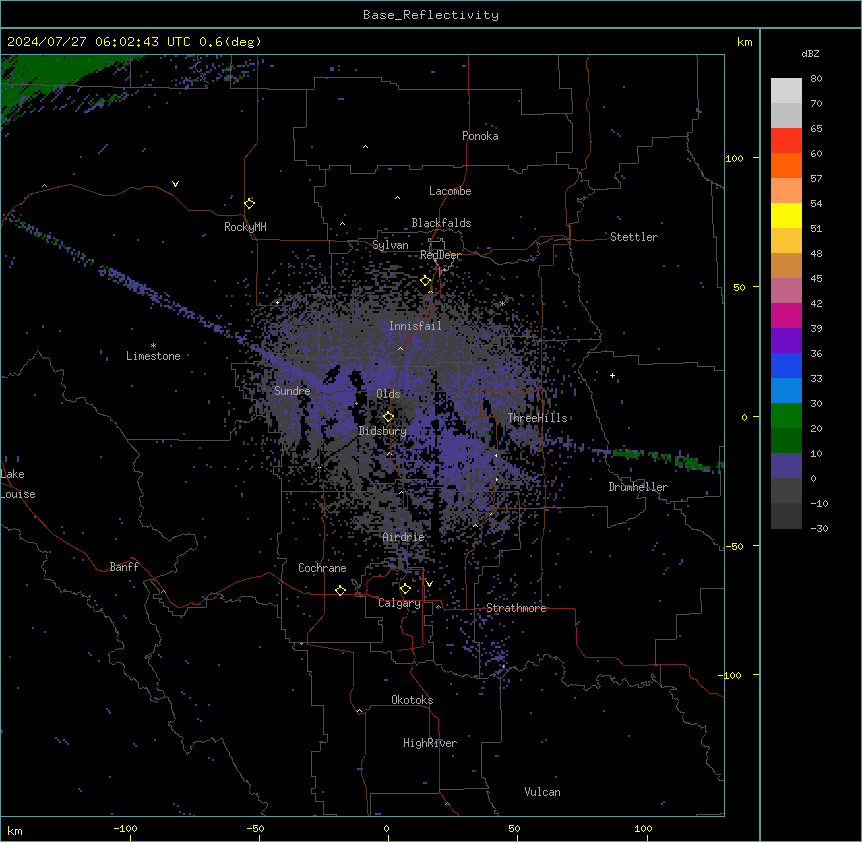Click the Cochrane town label
The image size is (862, 842).
(322, 568)
